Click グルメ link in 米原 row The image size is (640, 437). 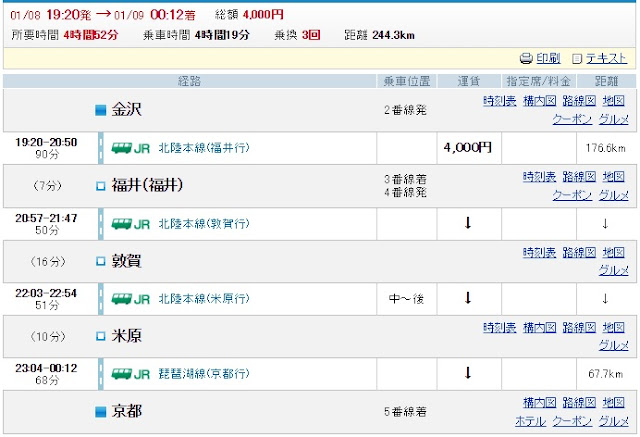click(x=613, y=346)
